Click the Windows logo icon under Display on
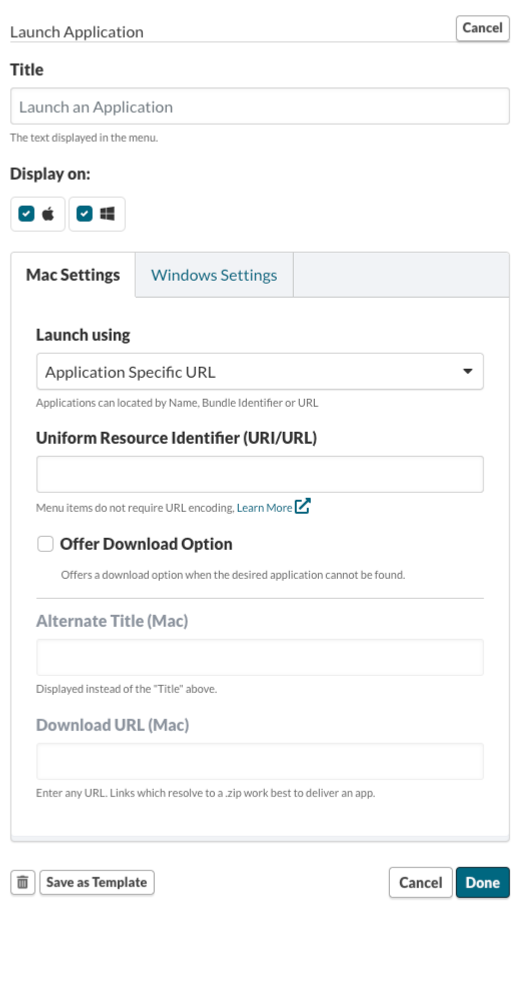 tap(107, 214)
